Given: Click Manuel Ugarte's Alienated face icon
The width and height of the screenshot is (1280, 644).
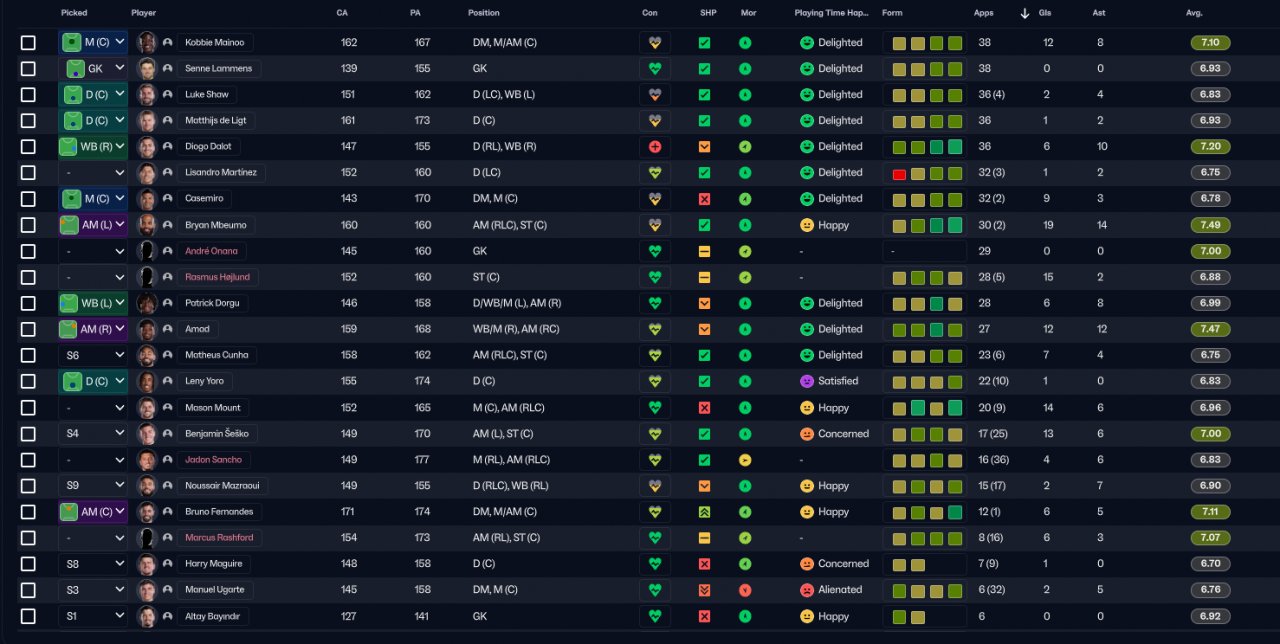Looking at the screenshot, I should (807, 590).
